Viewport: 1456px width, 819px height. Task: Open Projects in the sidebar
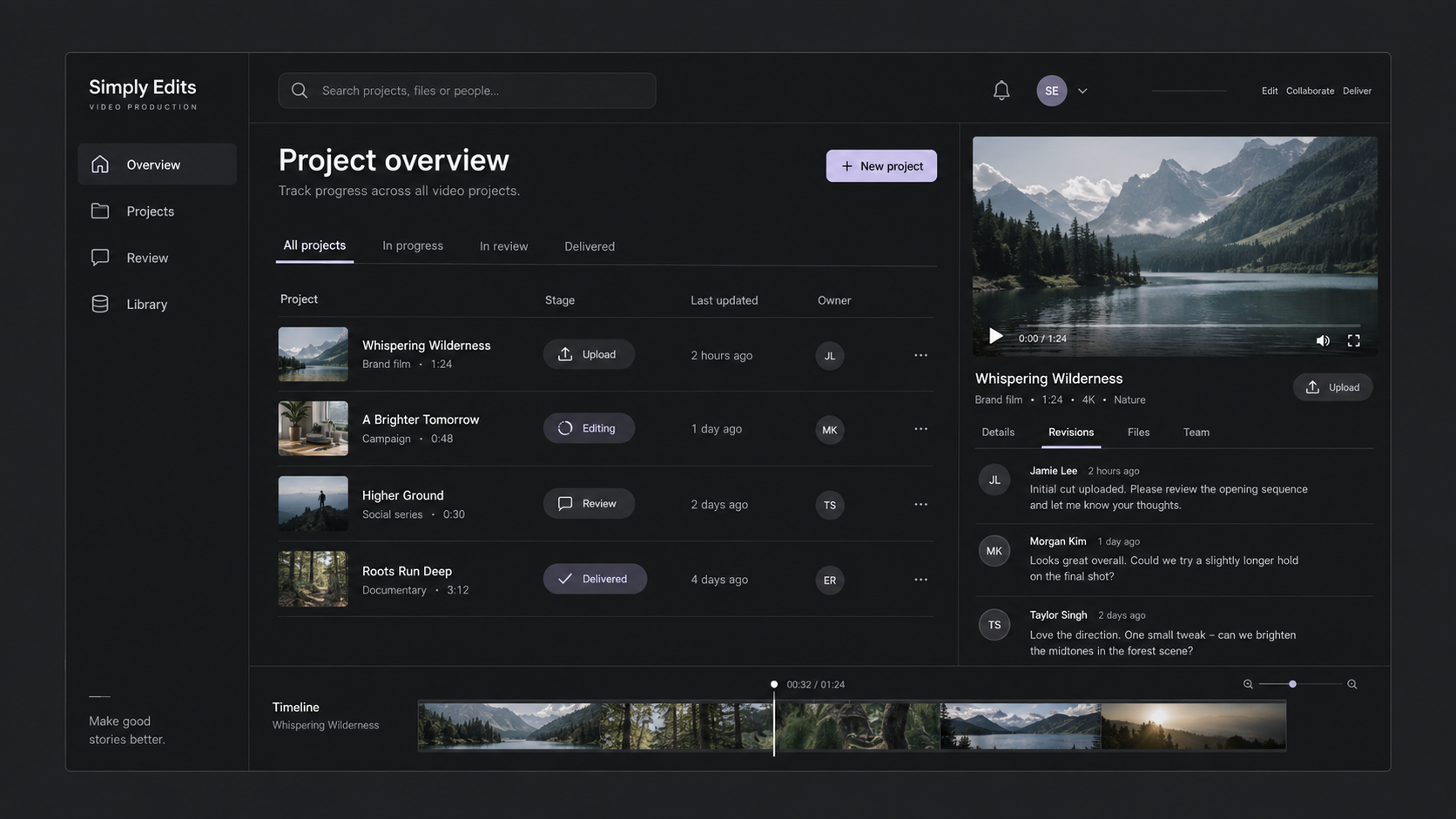tap(157, 211)
